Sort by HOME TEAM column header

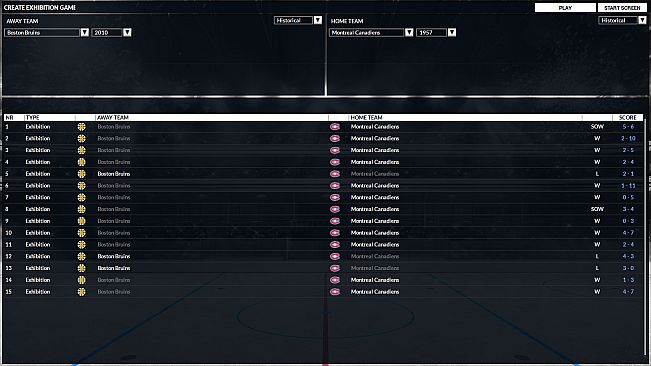click(x=366, y=117)
